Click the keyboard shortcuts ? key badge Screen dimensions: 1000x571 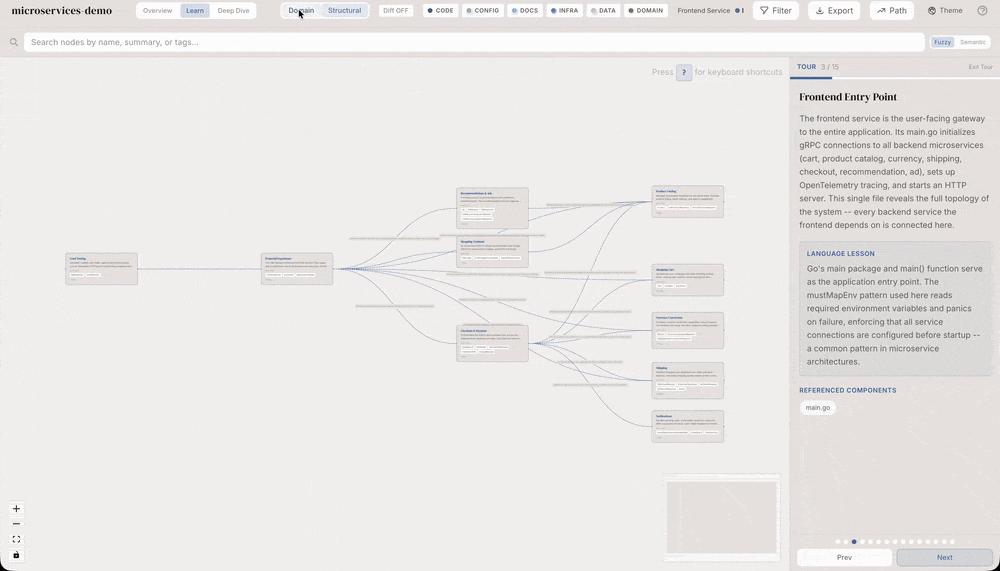tap(684, 72)
